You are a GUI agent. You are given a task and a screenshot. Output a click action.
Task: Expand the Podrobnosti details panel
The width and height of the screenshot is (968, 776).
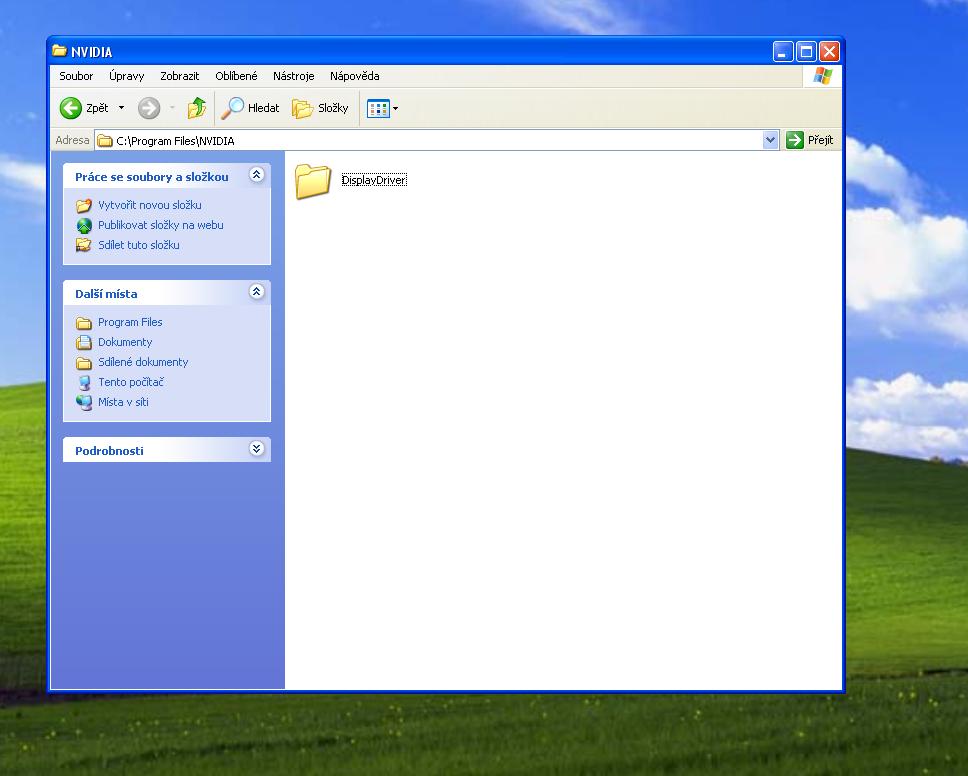(256, 449)
